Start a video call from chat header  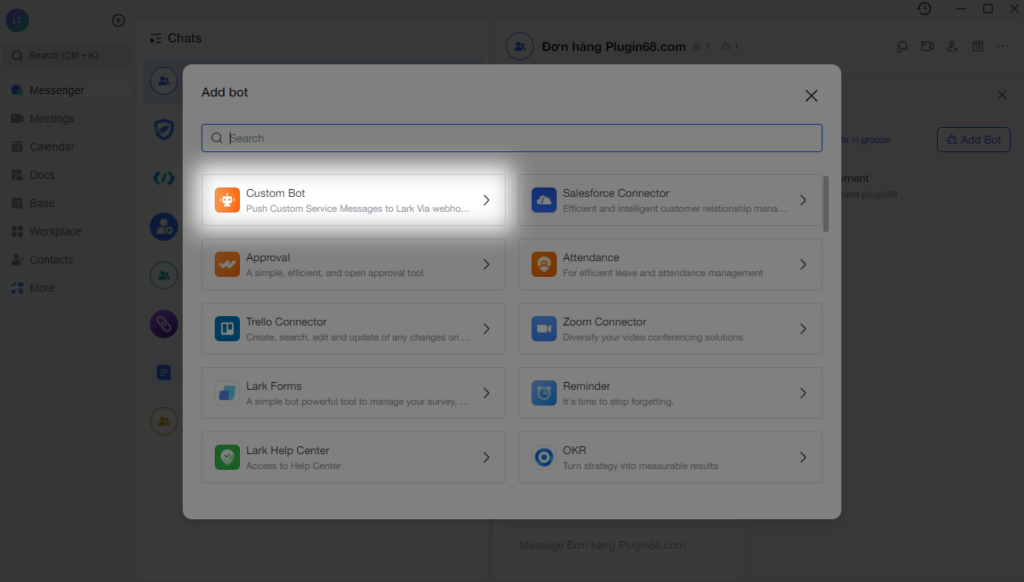(927, 46)
